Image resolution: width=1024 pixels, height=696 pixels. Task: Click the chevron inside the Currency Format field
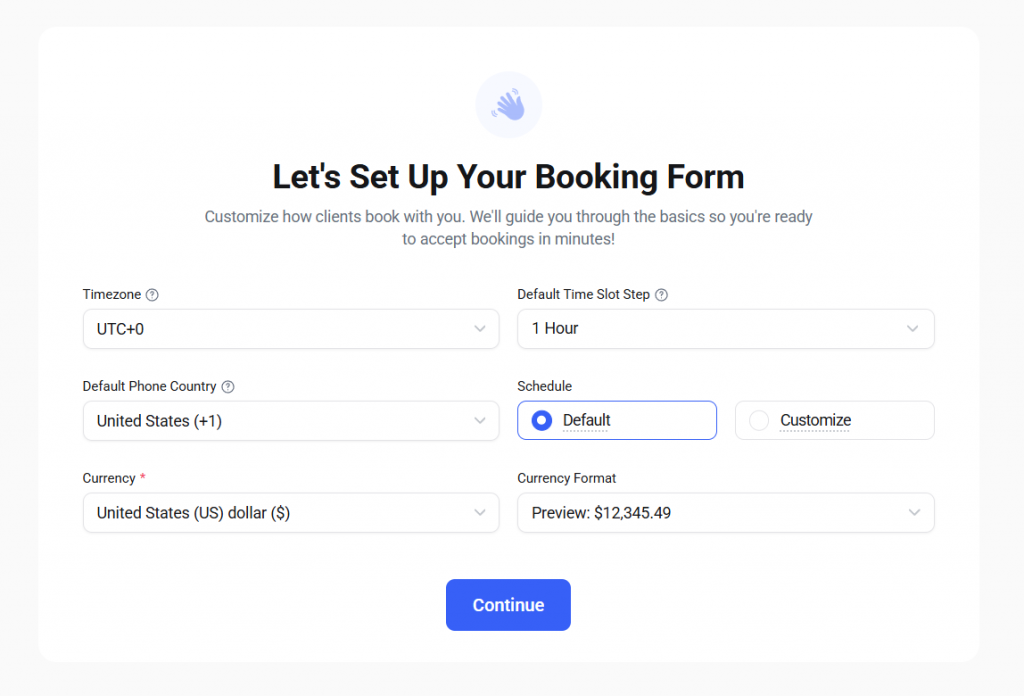click(x=911, y=512)
